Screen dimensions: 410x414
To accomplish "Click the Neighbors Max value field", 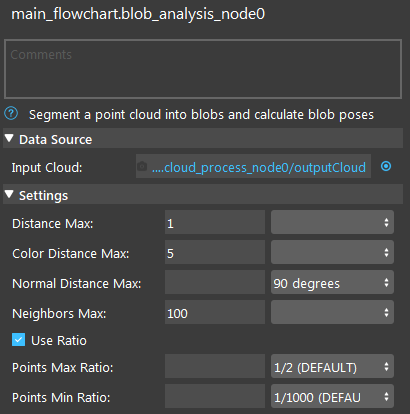I will pyautogui.click(x=215, y=312).
